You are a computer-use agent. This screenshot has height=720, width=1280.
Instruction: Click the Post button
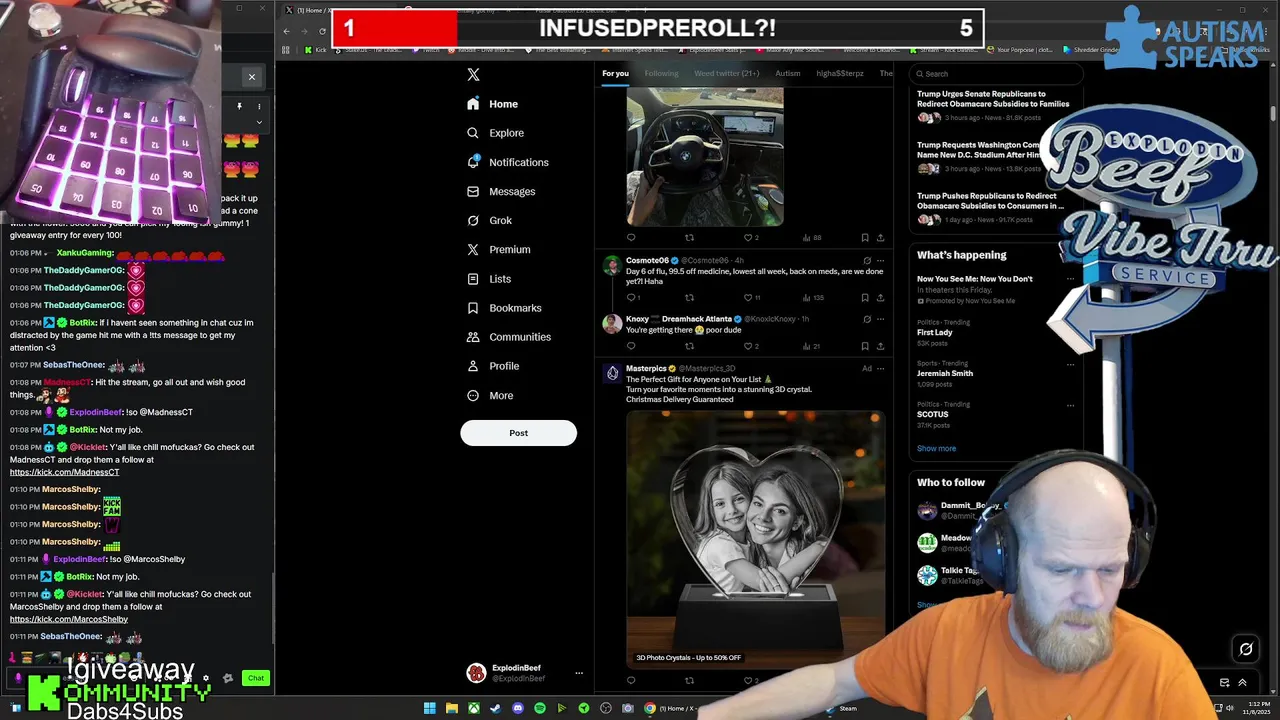(518, 433)
